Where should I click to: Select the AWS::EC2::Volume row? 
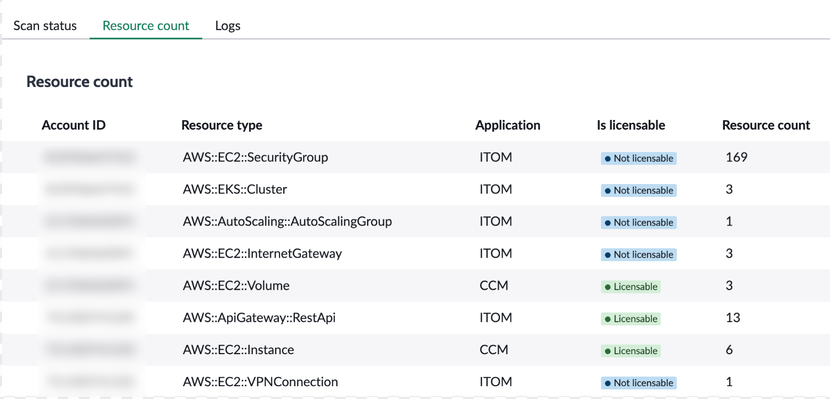415,286
